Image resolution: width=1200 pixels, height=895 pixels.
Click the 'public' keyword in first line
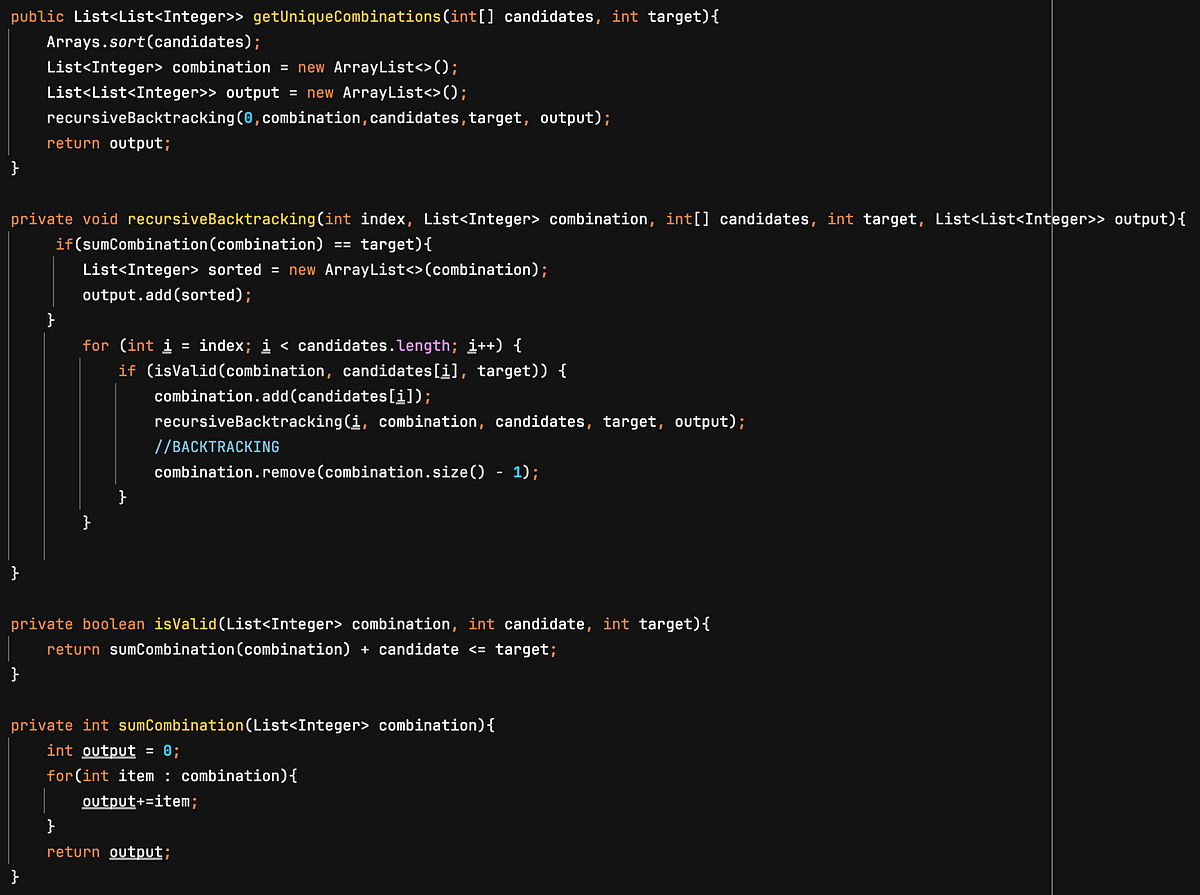tap(37, 16)
